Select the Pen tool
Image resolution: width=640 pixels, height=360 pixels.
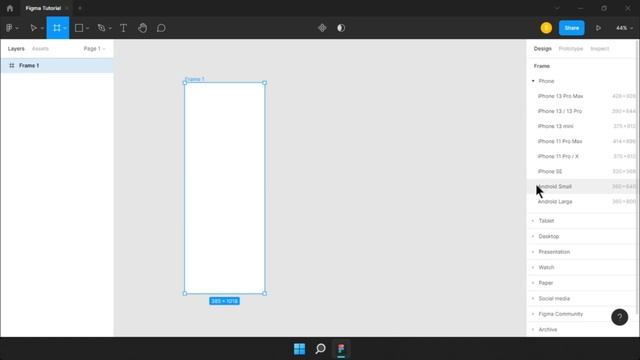101,28
